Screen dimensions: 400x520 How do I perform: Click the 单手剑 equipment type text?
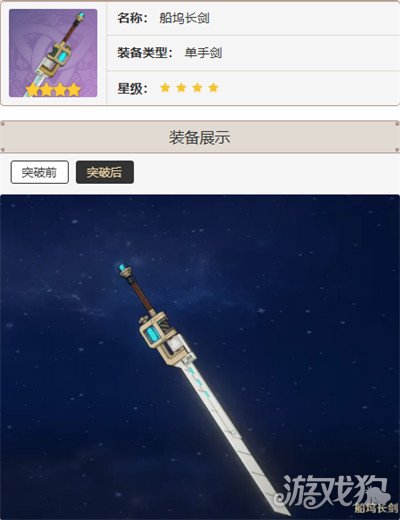click(x=203, y=53)
